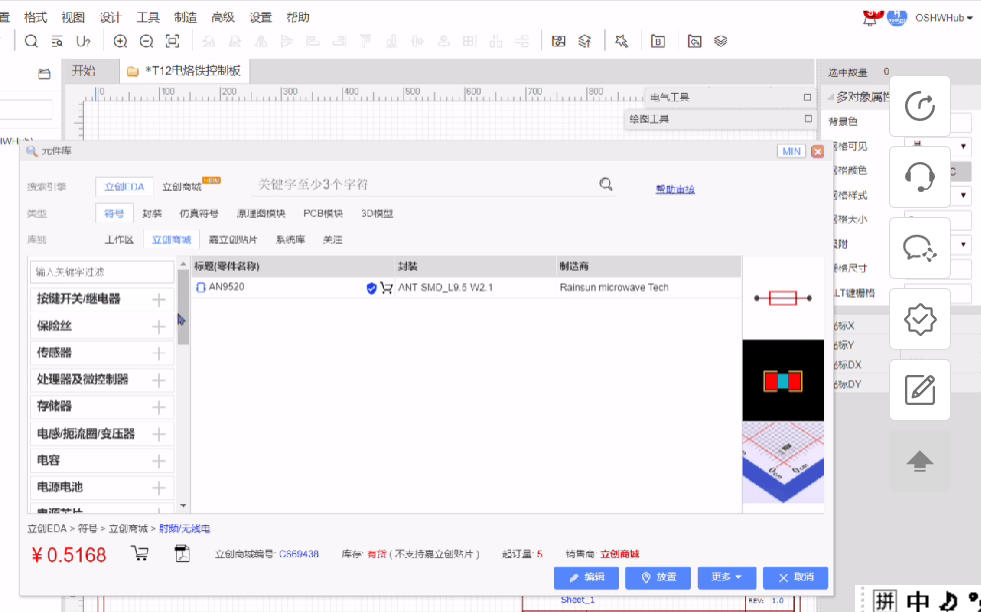The height and width of the screenshot is (612, 981).
Task: Click the notification bell icon
Action: (x=870, y=18)
